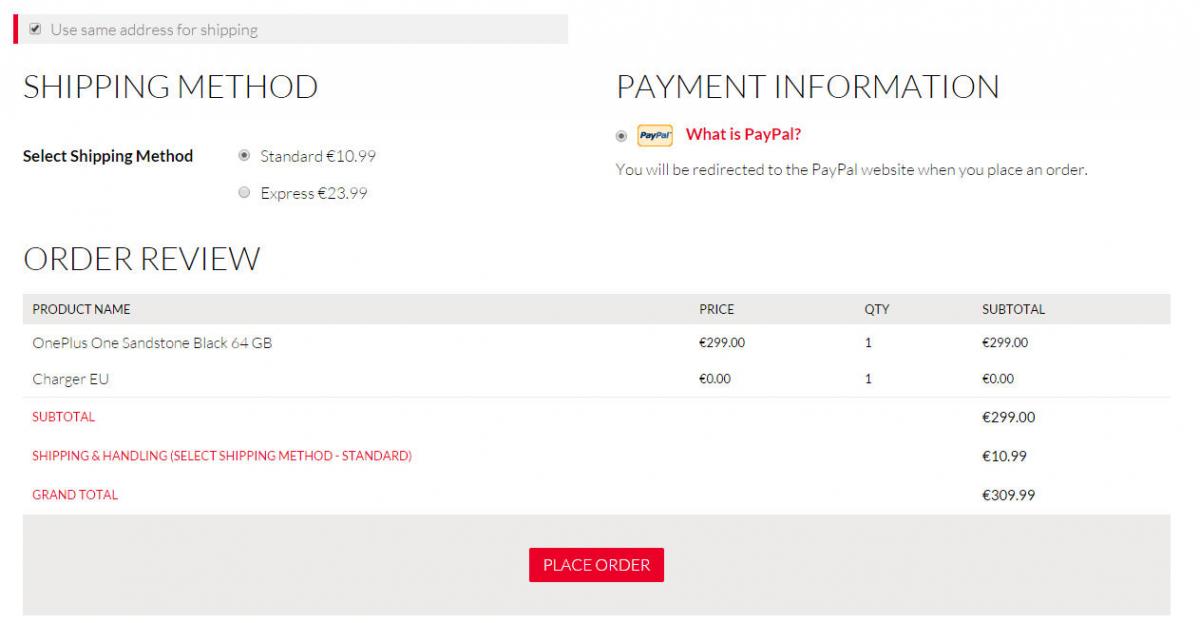This screenshot has width=1200, height=623.
Task: Click OnePlus One Sandstone Black 64 GB row
Action: 596,343
